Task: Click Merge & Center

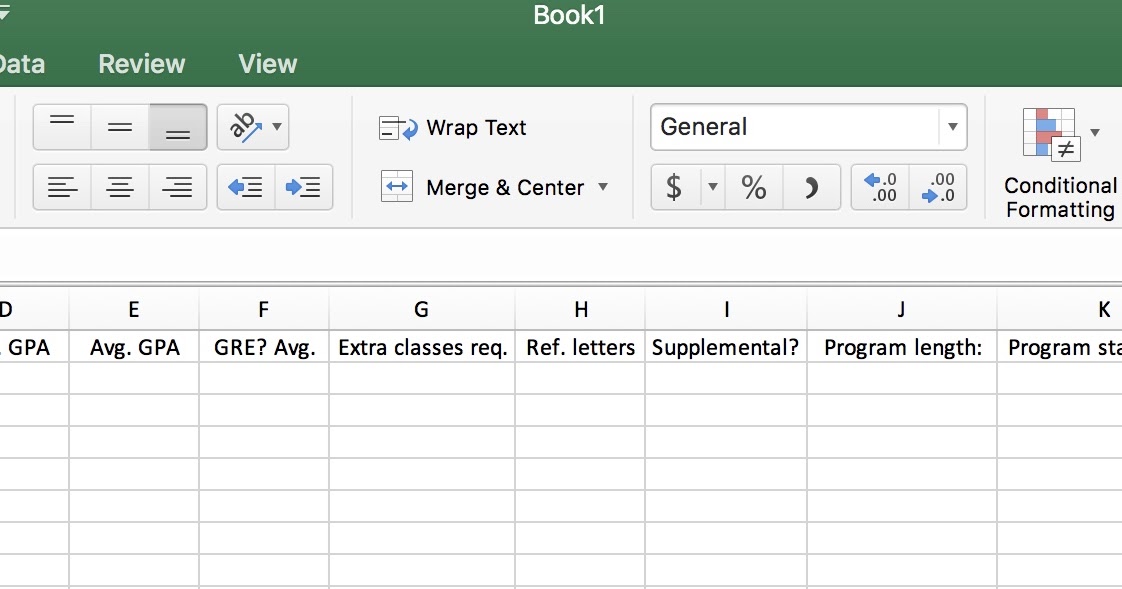Action: click(x=490, y=187)
